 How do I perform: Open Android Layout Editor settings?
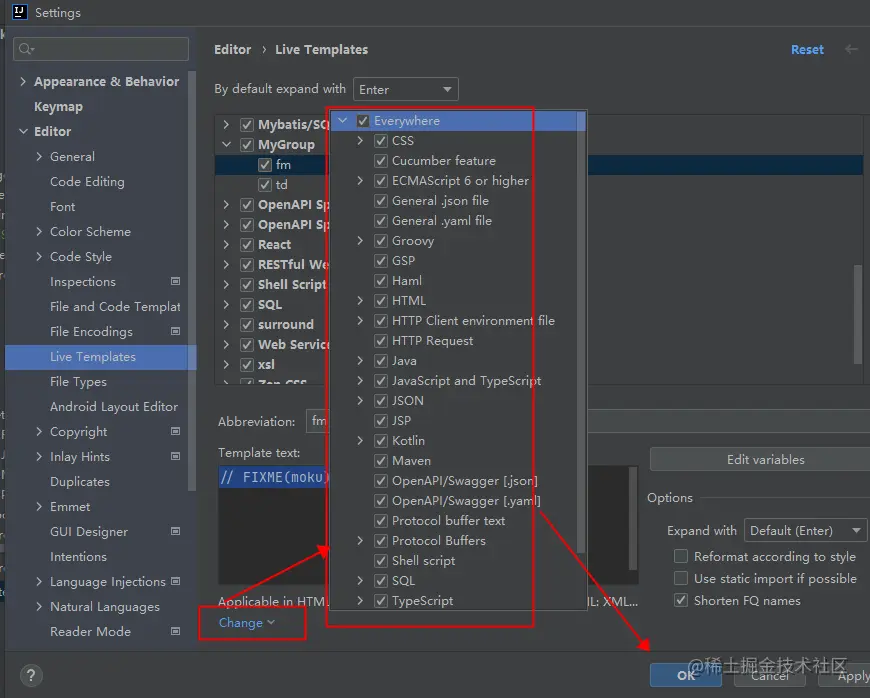114,407
